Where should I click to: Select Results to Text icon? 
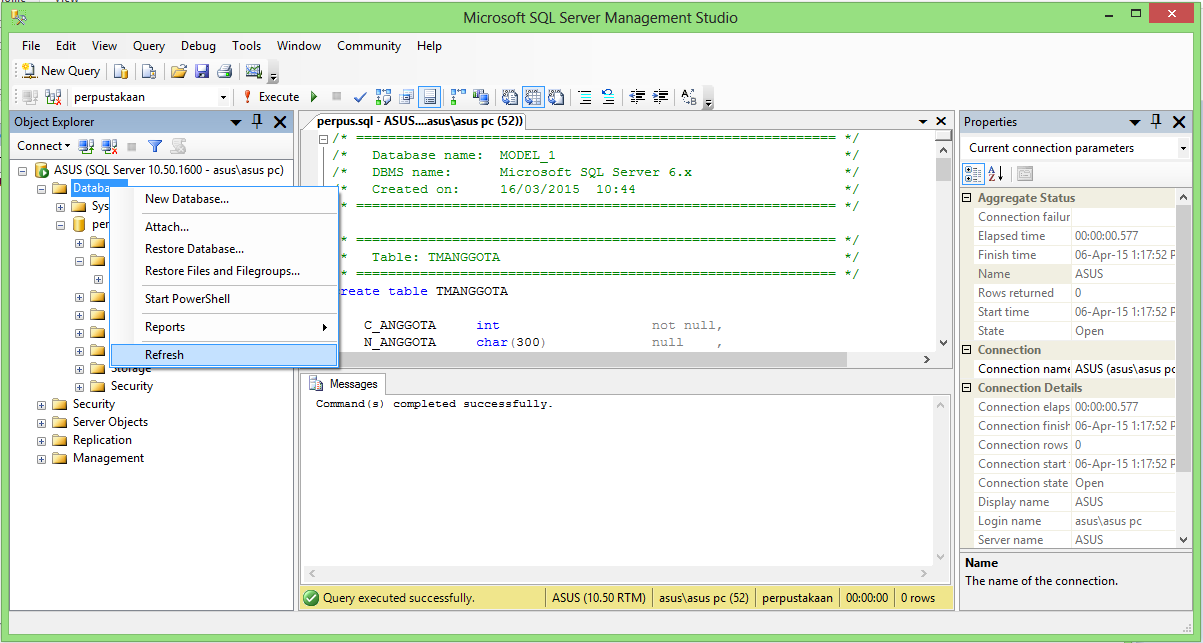510,97
